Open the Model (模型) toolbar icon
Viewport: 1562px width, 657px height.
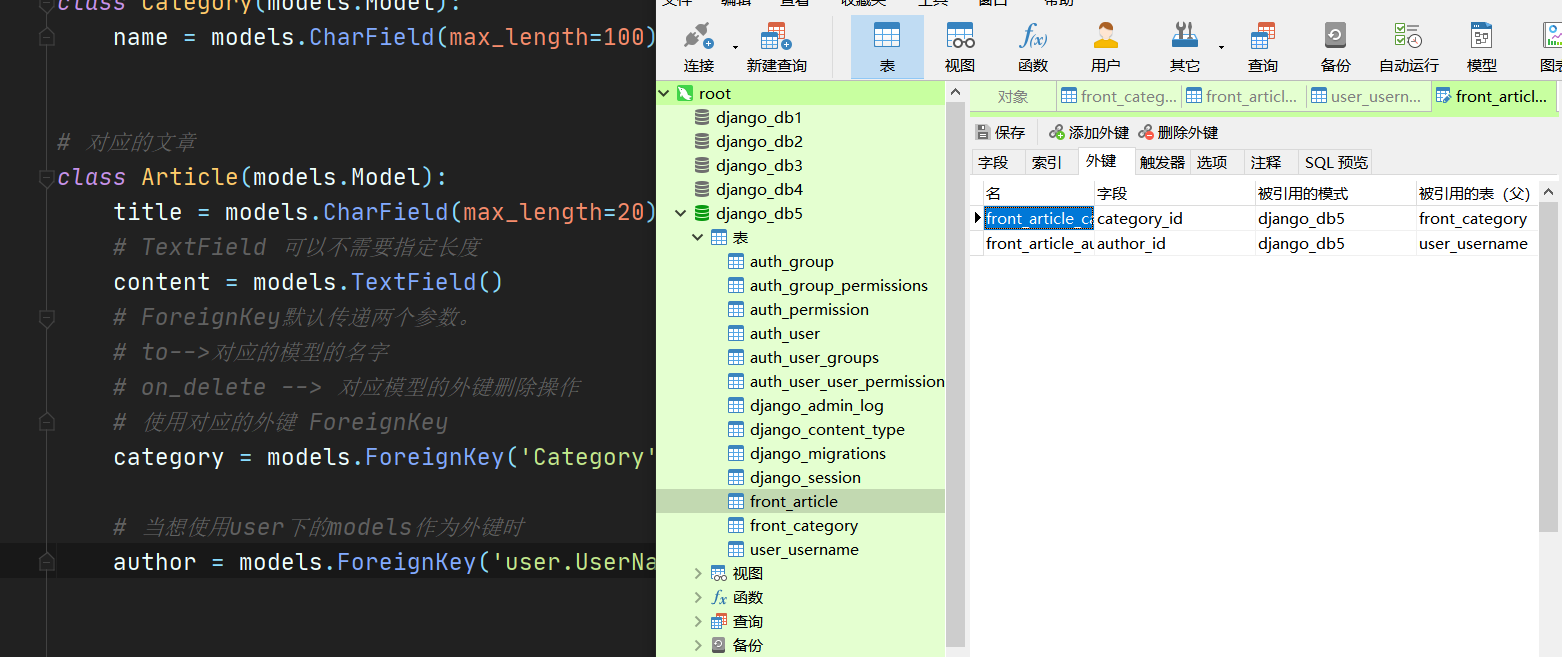point(1482,47)
